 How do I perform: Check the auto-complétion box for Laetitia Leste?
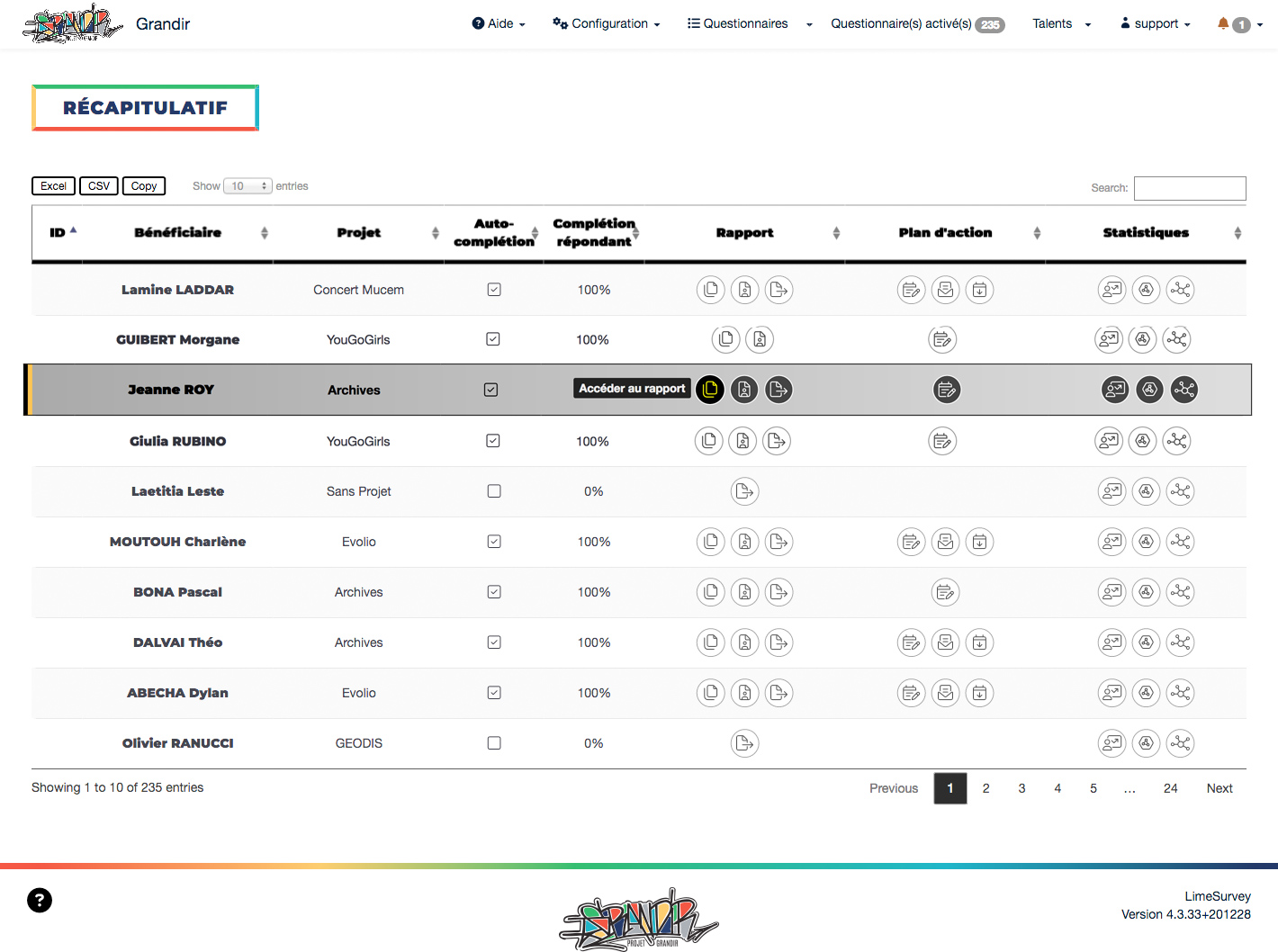(x=494, y=491)
